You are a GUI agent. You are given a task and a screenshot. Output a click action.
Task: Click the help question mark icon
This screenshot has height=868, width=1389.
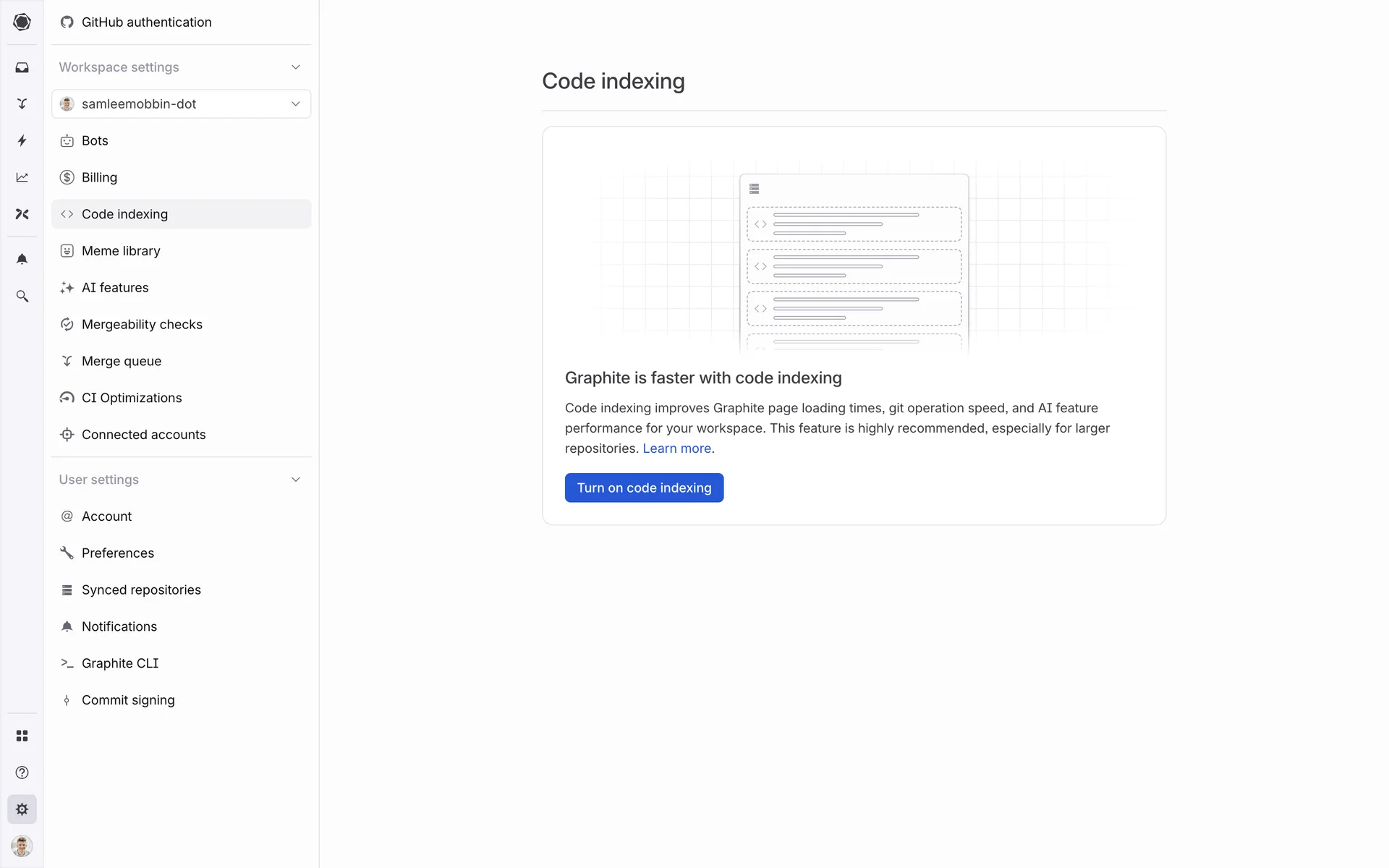(22, 773)
